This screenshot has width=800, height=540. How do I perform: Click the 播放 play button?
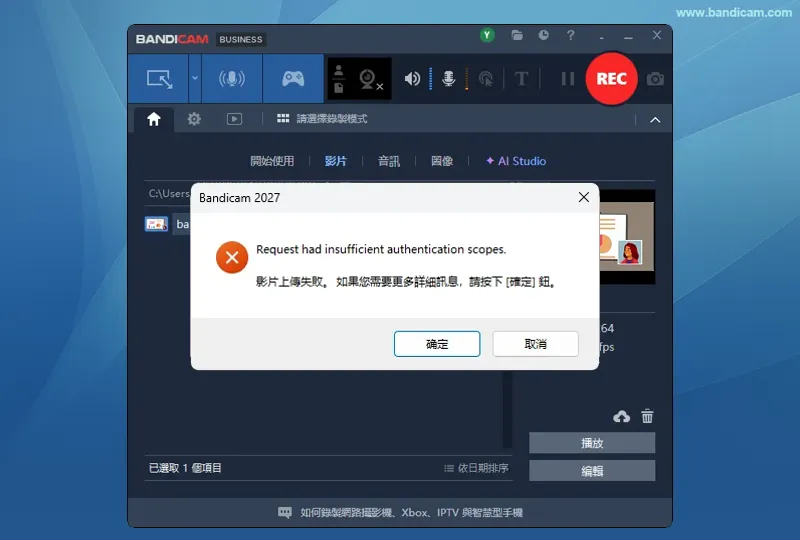tap(592, 443)
